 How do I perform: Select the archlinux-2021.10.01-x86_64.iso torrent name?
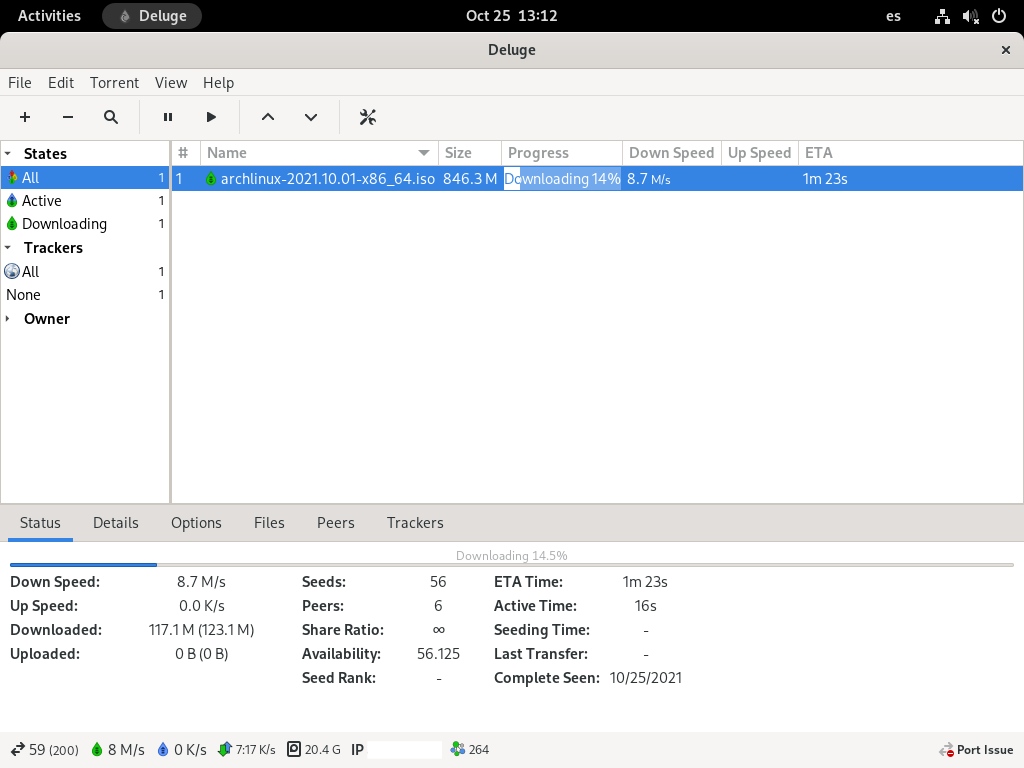pyautogui.click(x=328, y=178)
